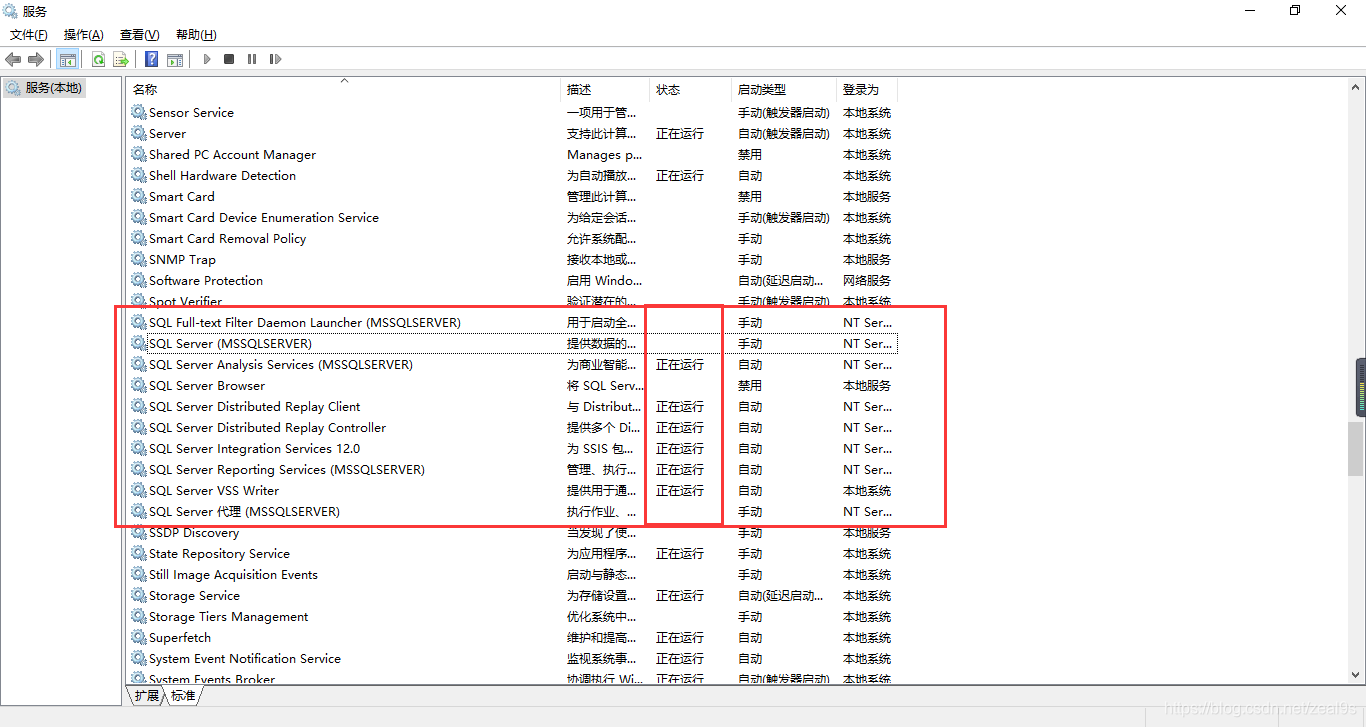Open the 帮助(H) menu
Screen dimensions: 1366x727
pos(196,35)
